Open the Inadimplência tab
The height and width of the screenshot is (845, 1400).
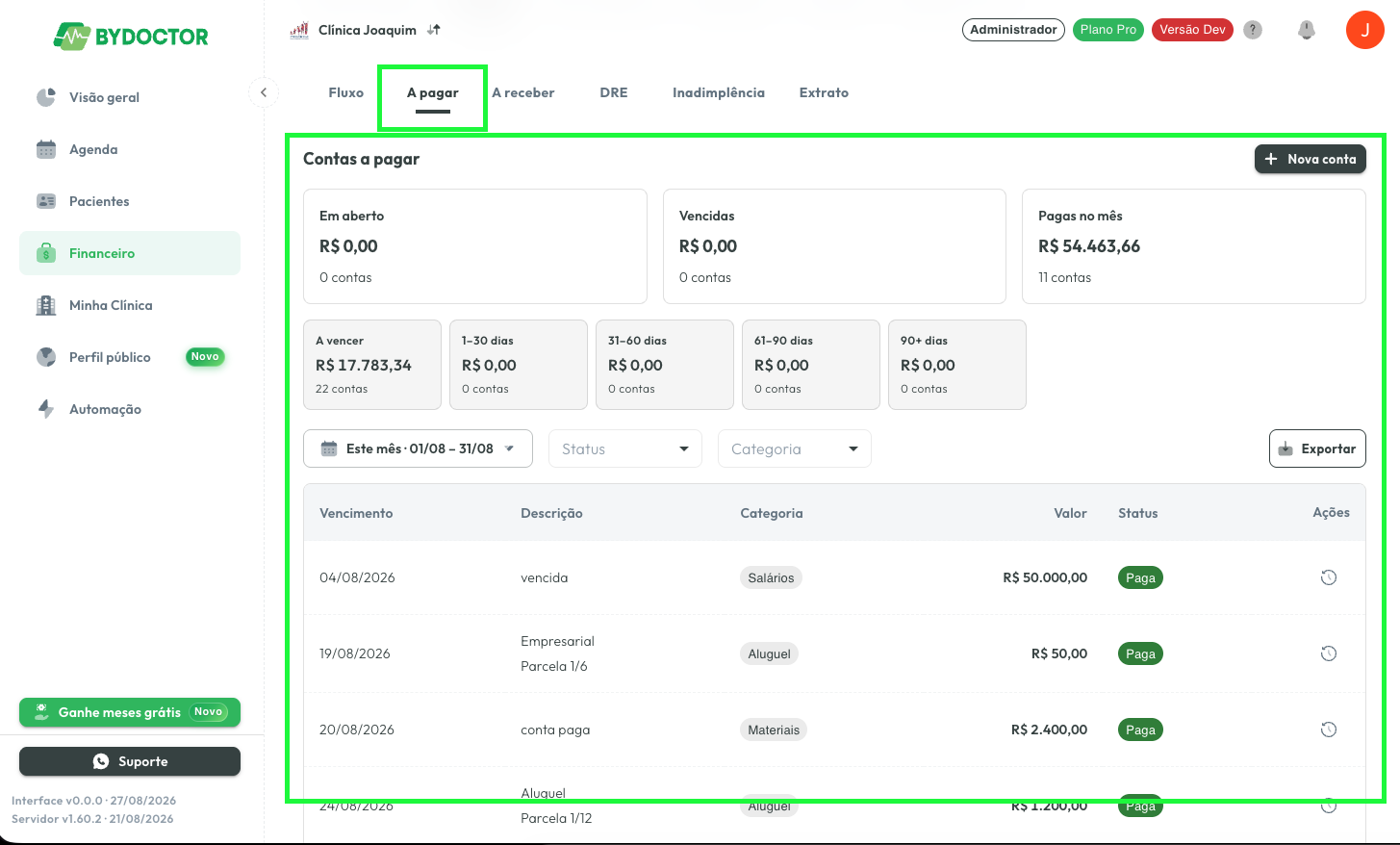(x=719, y=92)
